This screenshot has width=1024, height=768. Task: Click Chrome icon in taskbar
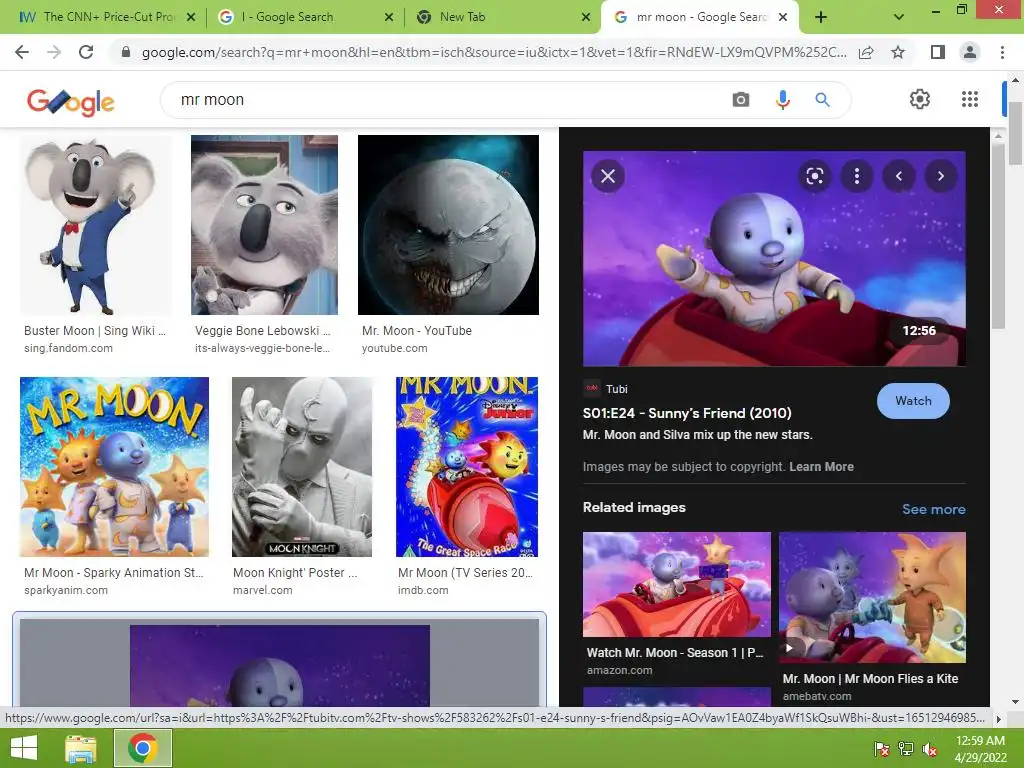click(142, 748)
